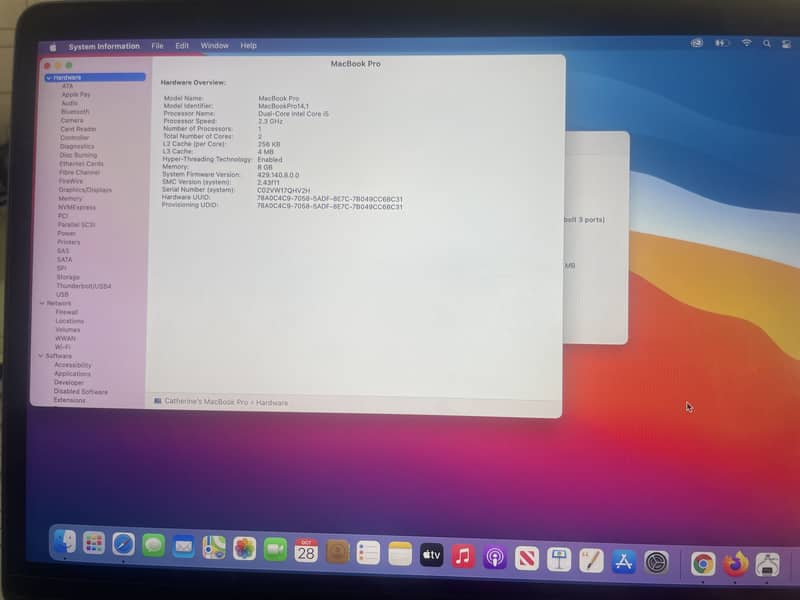This screenshot has width=800, height=600.
Task: Collapse the Software section chevron
Action: point(41,356)
